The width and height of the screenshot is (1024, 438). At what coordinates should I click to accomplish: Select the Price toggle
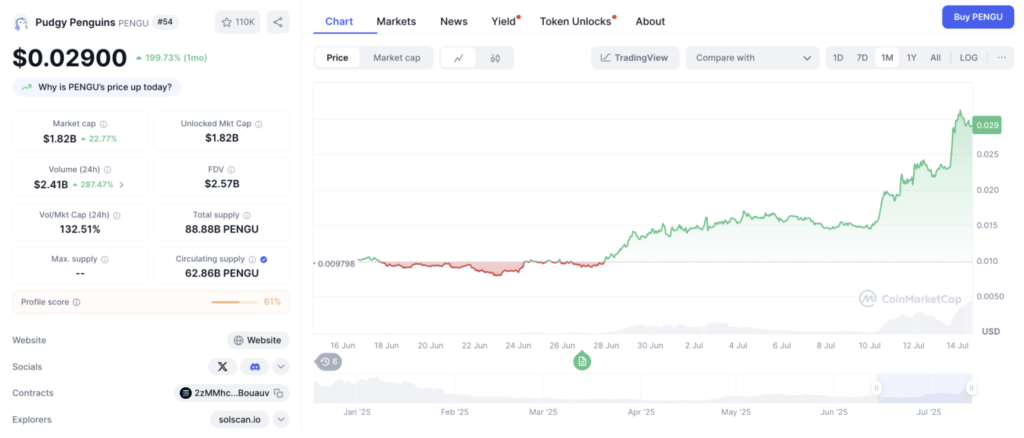click(x=338, y=58)
